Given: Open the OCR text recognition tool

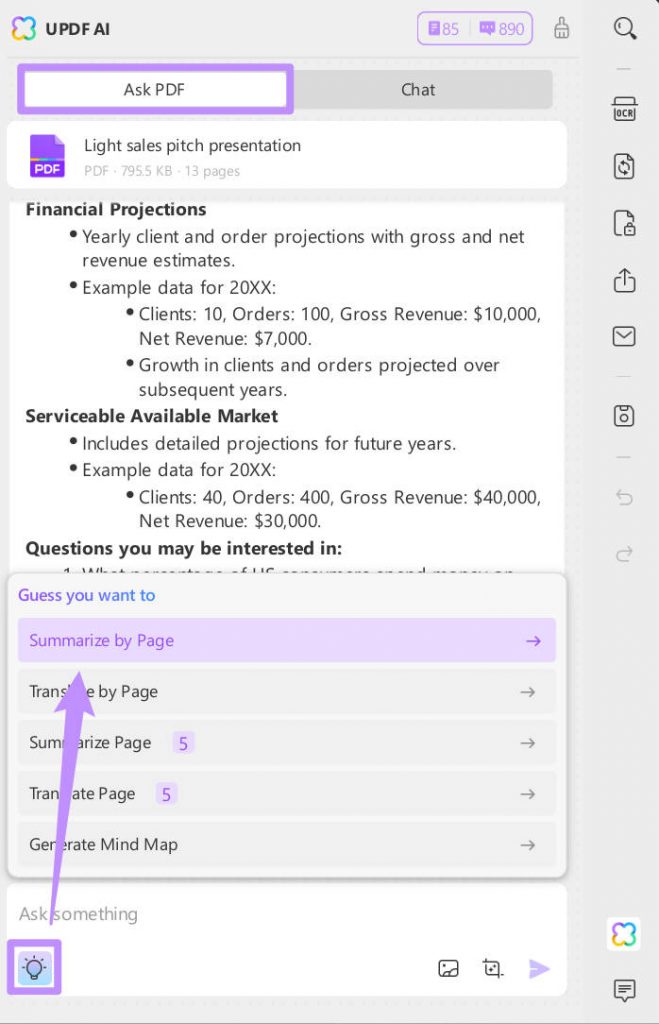Looking at the screenshot, I should tap(624, 110).
